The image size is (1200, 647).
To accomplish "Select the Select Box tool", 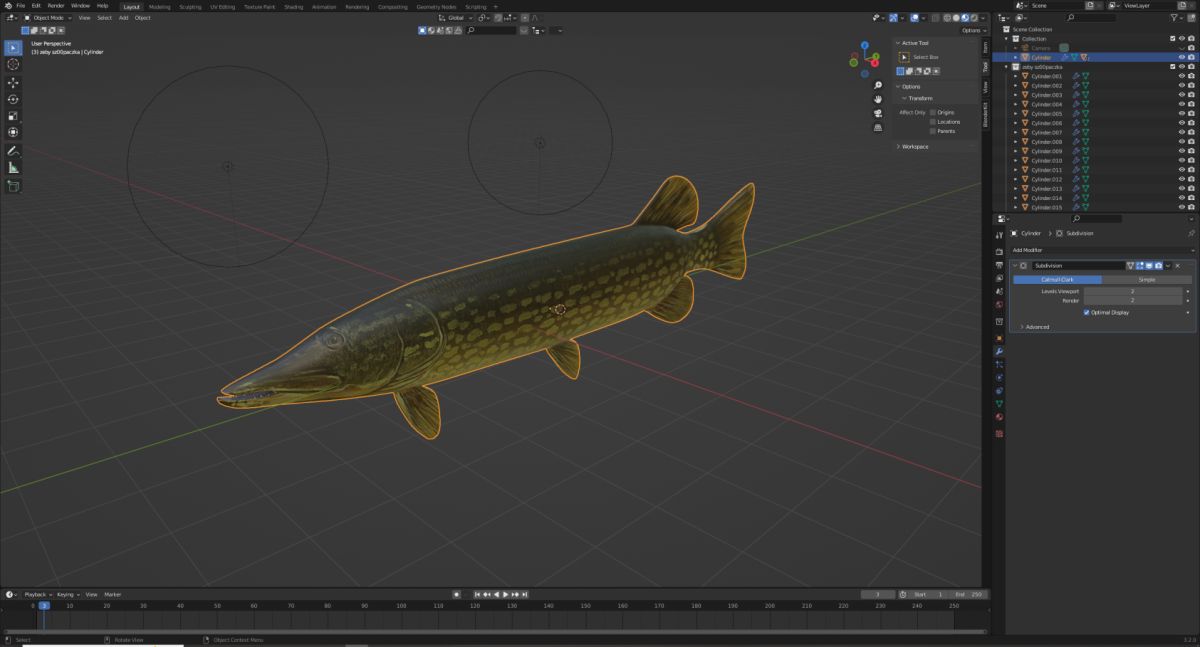I will (x=14, y=48).
